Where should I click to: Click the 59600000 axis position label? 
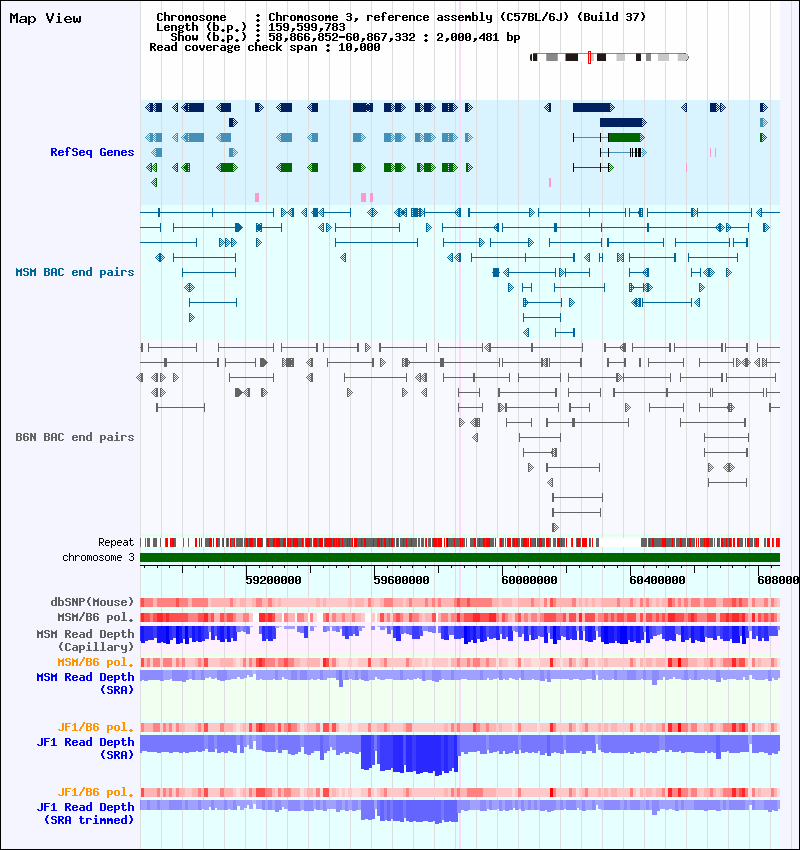click(x=402, y=580)
